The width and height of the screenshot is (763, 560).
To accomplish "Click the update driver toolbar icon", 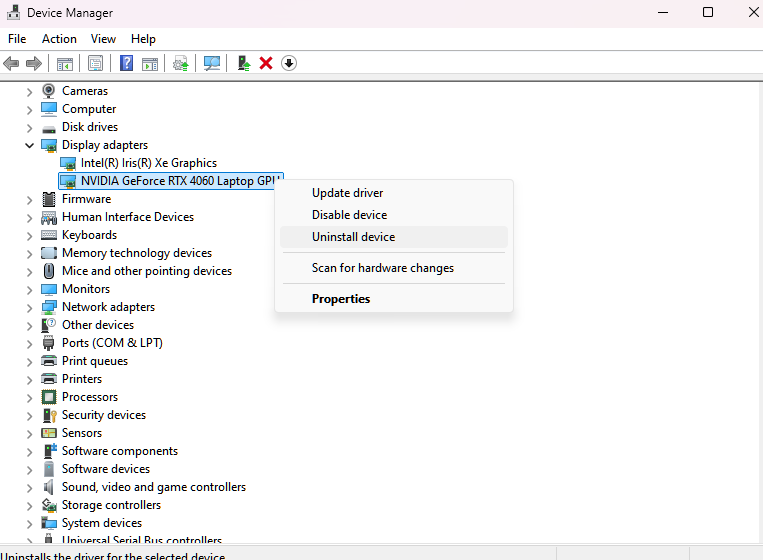I will point(181,63).
